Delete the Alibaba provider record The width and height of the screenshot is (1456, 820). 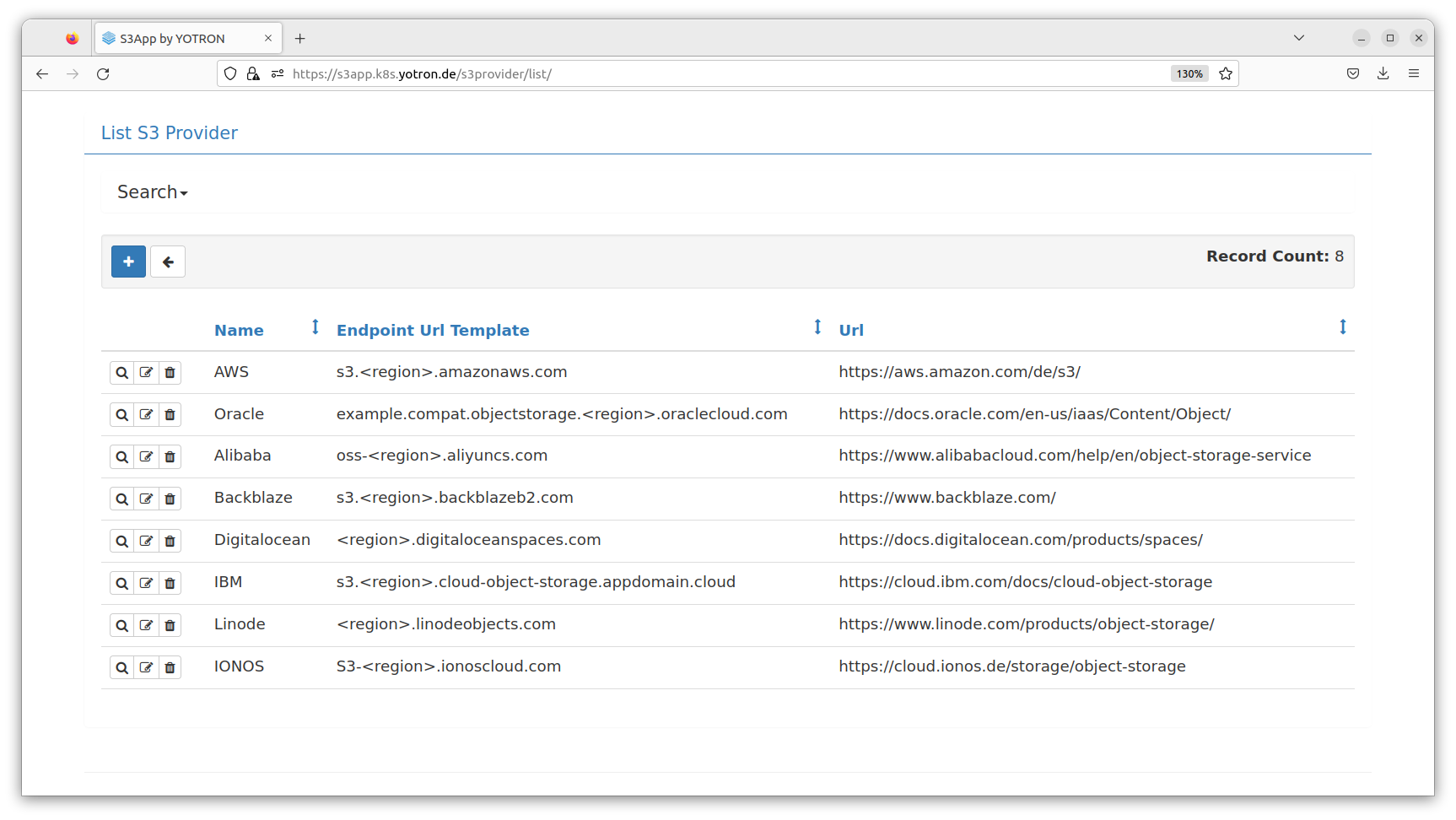tap(170, 457)
